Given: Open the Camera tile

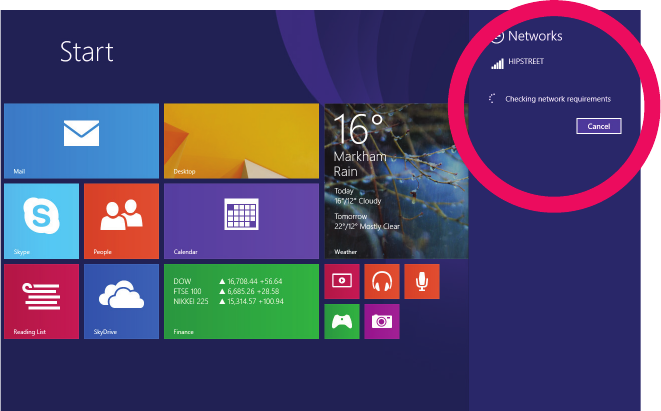Looking at the screenshot, I should coord(382,321).
